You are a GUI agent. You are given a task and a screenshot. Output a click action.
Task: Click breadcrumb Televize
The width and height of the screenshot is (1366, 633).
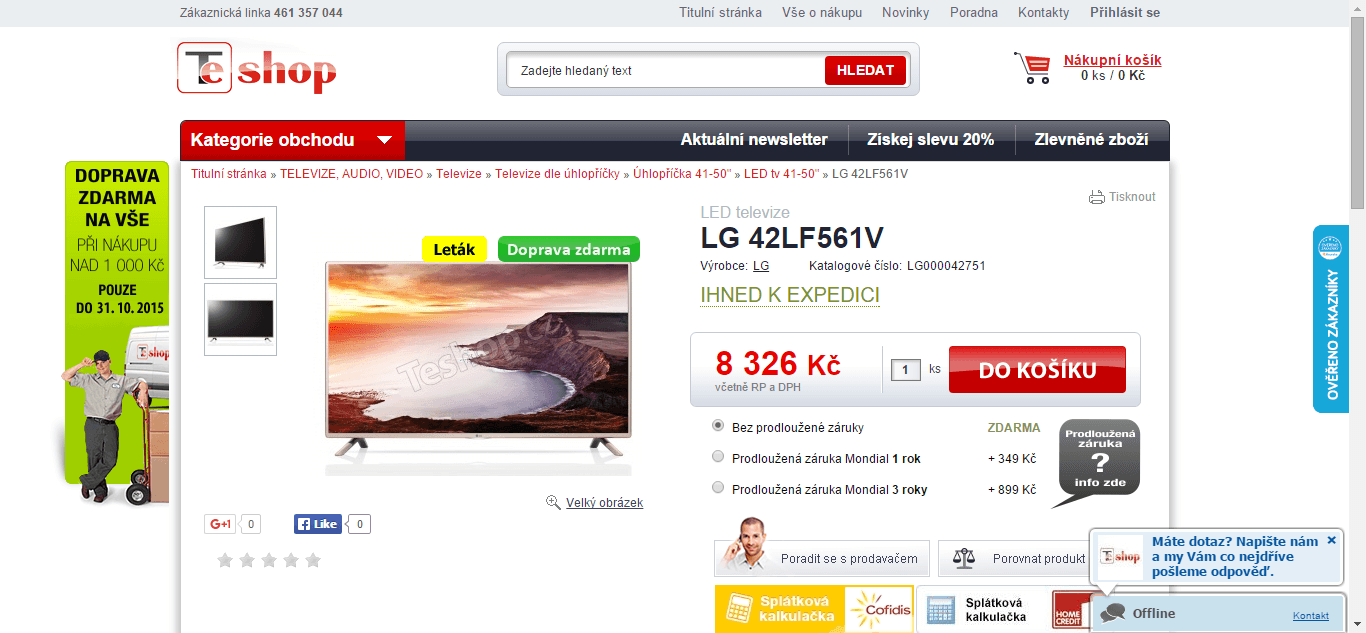coord(459,174)
